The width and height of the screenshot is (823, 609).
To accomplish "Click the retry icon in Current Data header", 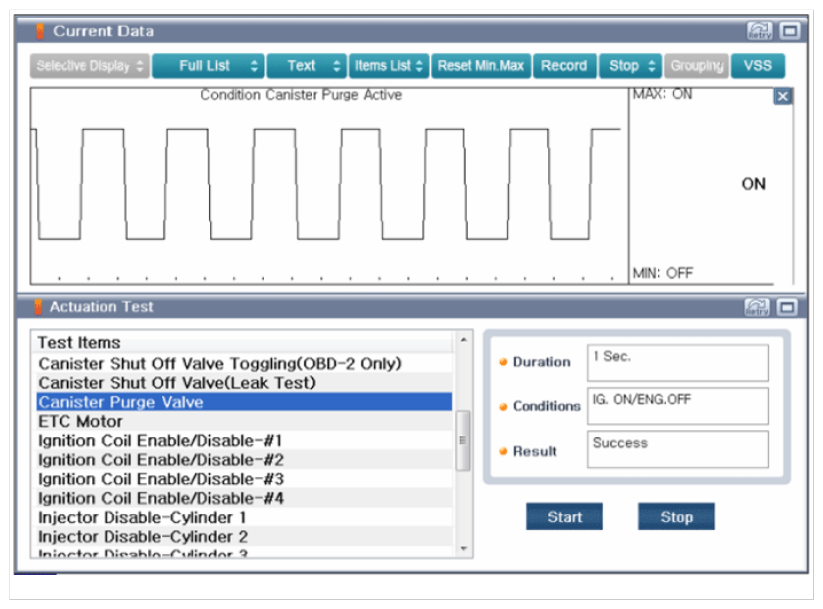I will [x=759, y=31].
